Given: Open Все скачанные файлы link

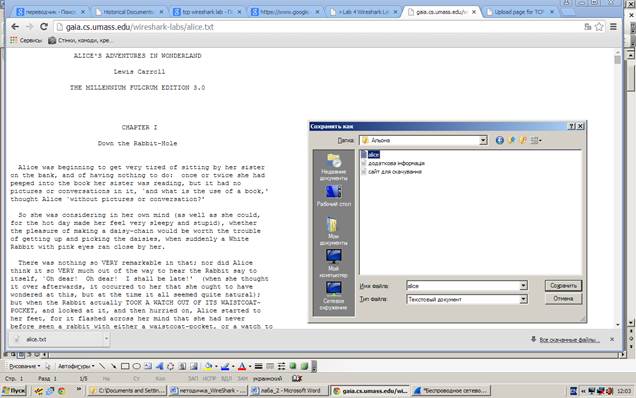Looking at the screenshot, I should tap(569, 340).
